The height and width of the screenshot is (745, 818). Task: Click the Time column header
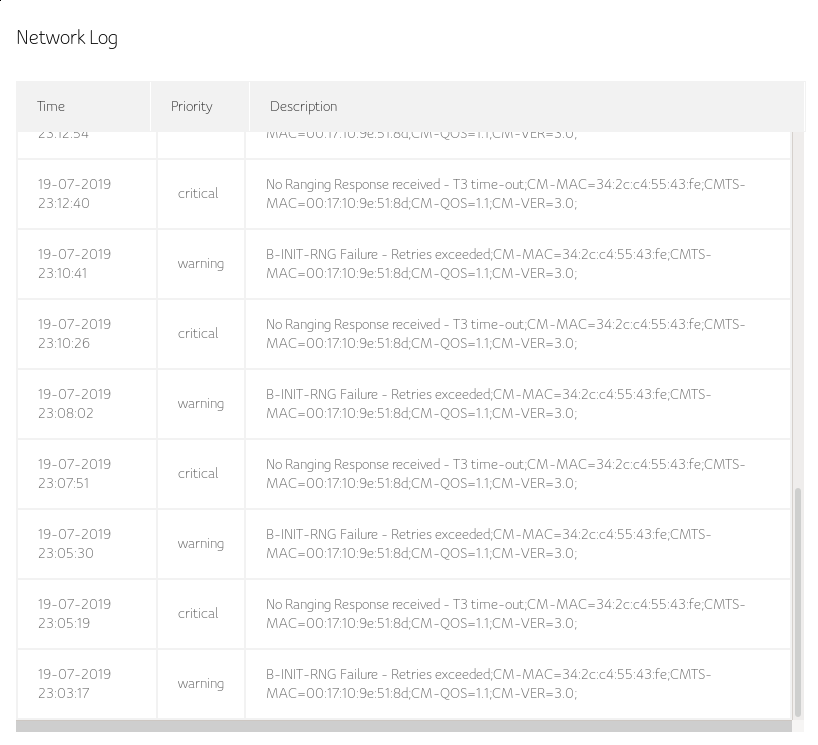51,107
